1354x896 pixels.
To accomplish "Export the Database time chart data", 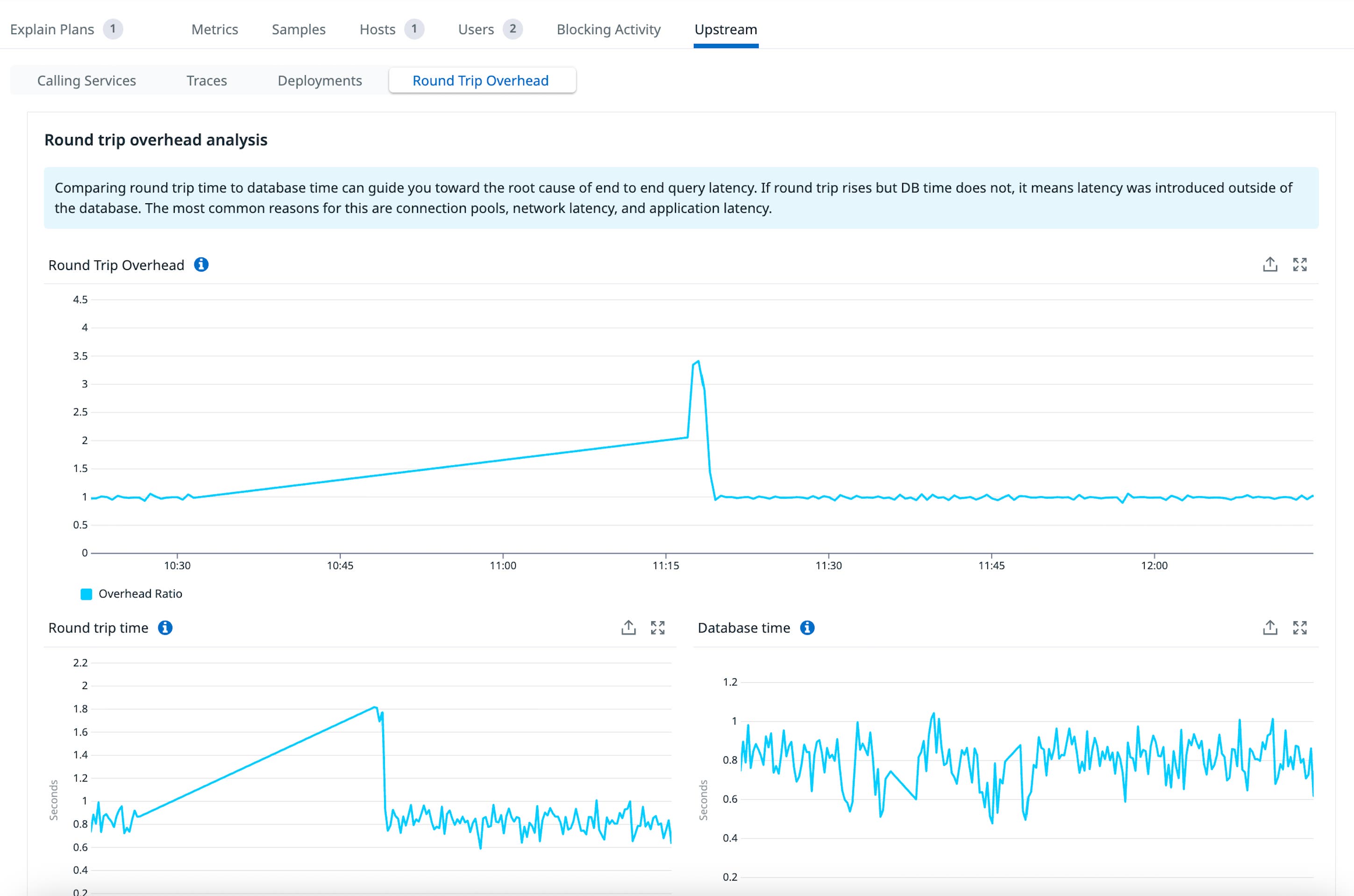I will click(x=1269, y=627).
